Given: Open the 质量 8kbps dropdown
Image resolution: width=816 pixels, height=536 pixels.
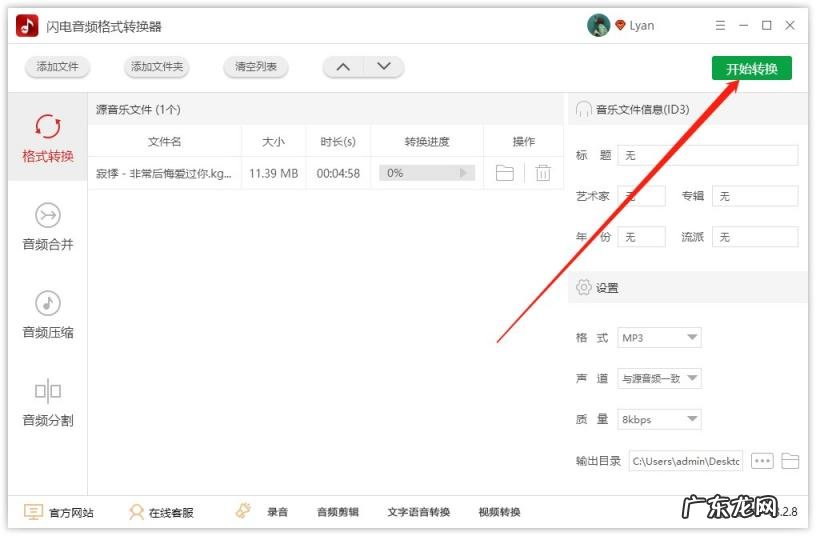Looking at the screenshot, I should (x=659, y=419).
